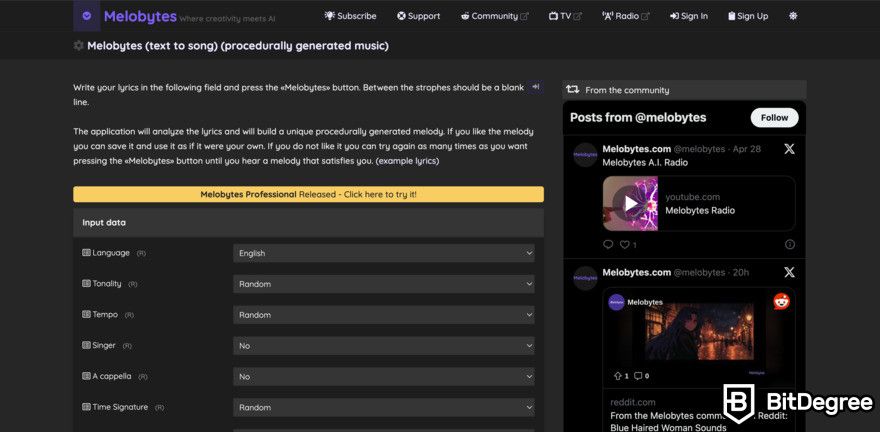Viewport: 880px width, 432px height.
Task: Click the X logo on 20h post
Action: click(x=789, y=273)
